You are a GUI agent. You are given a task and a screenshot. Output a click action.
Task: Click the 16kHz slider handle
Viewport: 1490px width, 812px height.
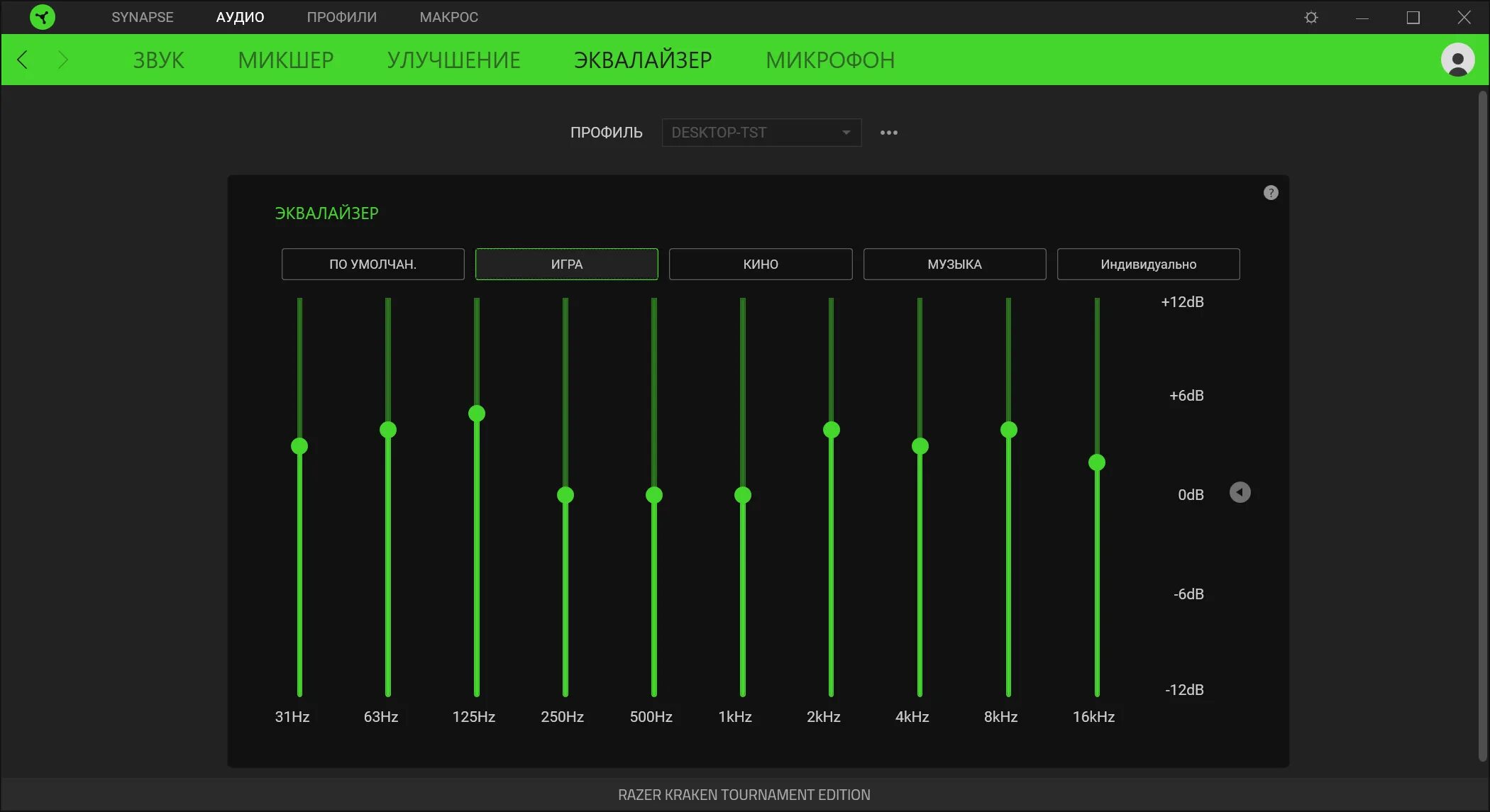tap(1097, 462)
